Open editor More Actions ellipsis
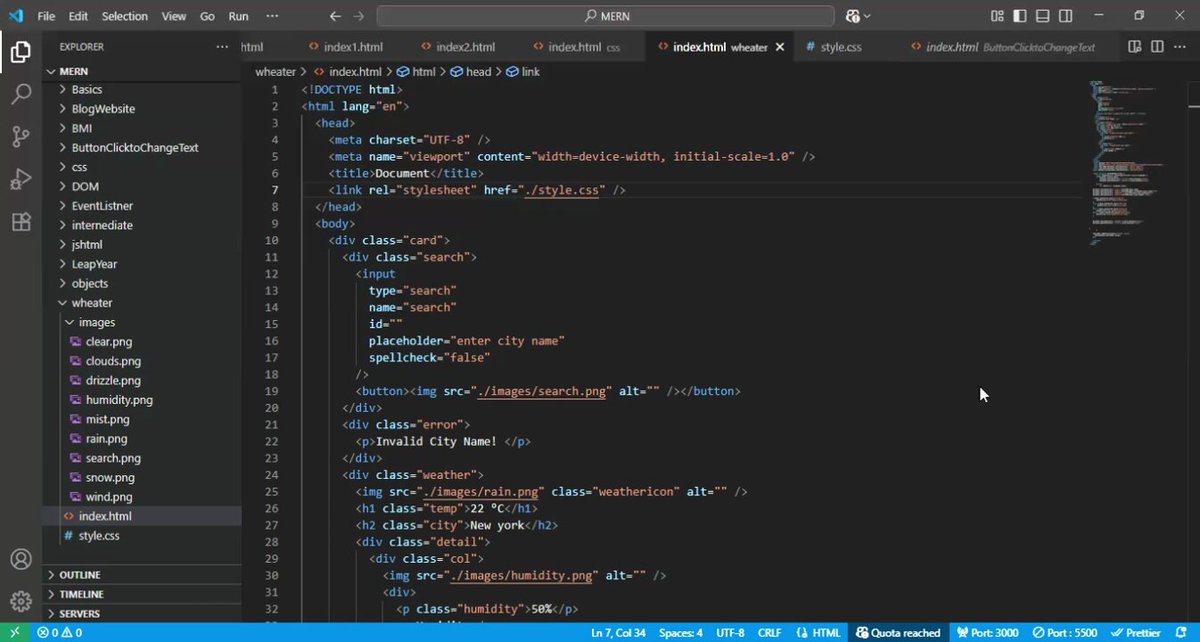This screenshot has height=642, width=1200. point(1181,47)
